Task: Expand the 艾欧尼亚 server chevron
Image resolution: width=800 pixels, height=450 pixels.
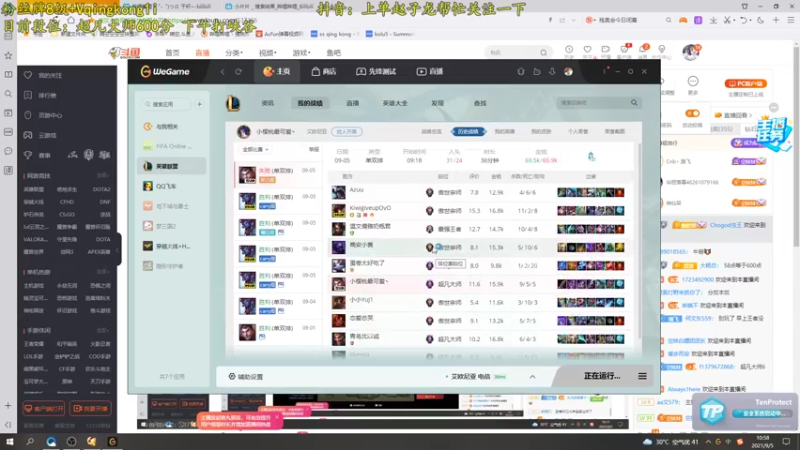Action: point(532,377)
